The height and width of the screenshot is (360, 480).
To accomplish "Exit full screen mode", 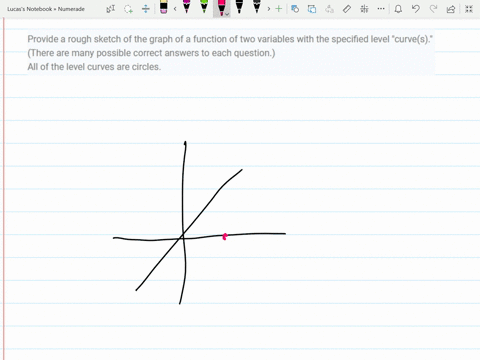I will tap(469, 9).
